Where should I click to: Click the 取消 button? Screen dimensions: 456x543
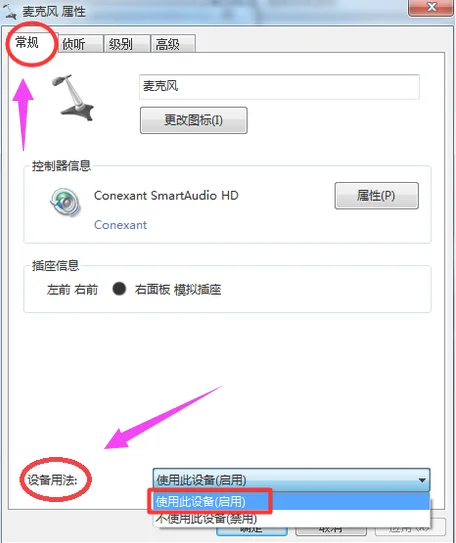331,531
